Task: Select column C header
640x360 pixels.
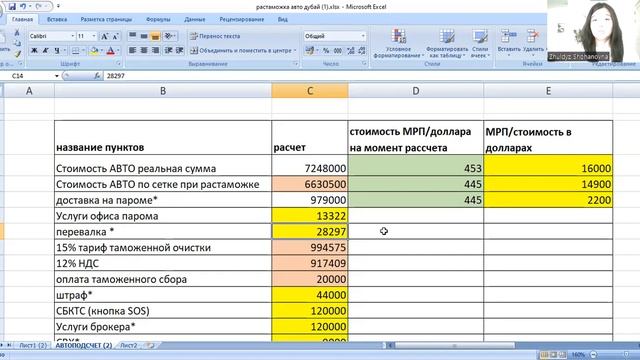Action: tap(310, 91)
